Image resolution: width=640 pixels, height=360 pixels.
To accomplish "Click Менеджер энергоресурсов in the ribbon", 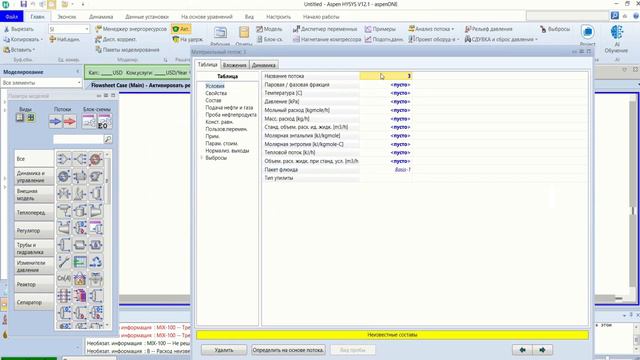I will coord(131,29).
